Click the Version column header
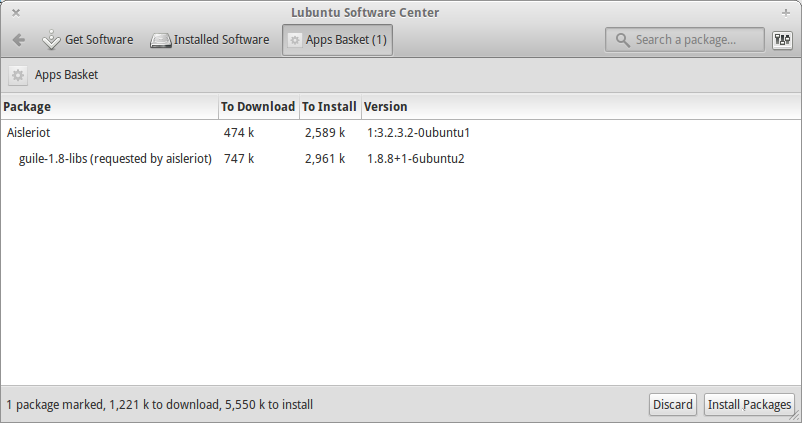Viewport: 802px width, 423px height. [385, 107]
